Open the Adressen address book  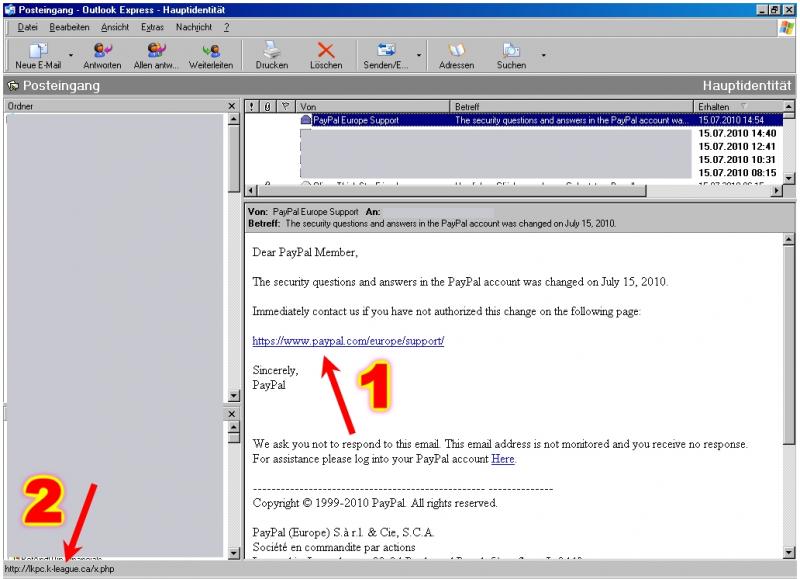click(457, 51)
